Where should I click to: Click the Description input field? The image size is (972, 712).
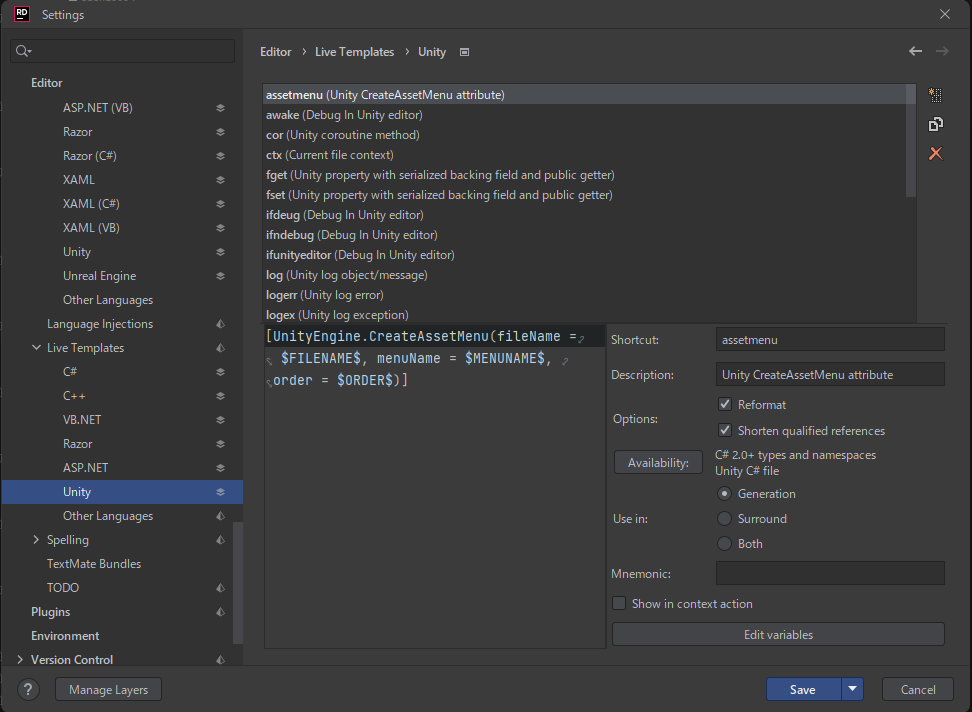pos(830,374)
